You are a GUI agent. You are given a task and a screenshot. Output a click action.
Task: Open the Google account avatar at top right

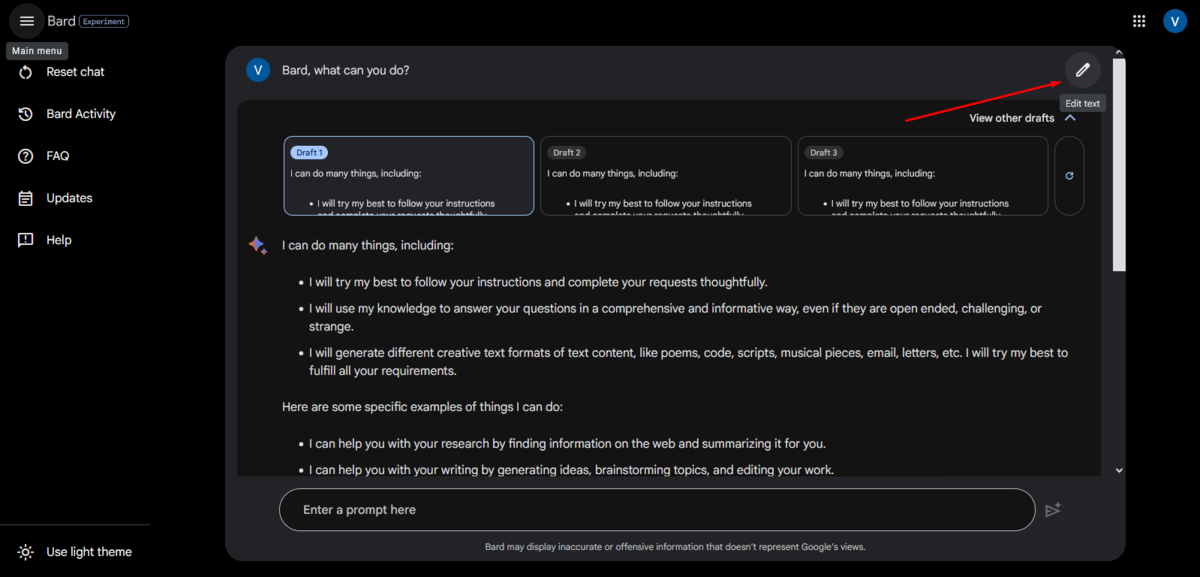click(1175, 21)
